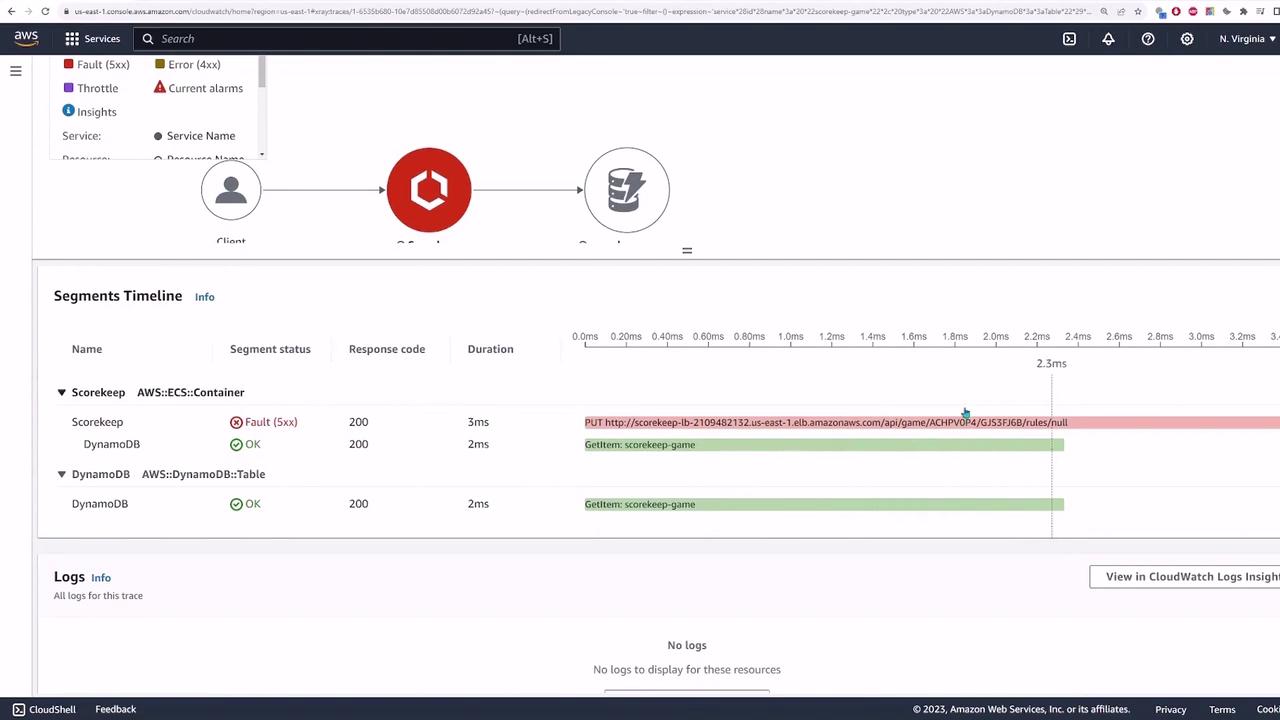Collapse the DynamoDB AWS::DynamoDB::Table group
This screenshot has width=1280, height=720.
tap(61, 474)
